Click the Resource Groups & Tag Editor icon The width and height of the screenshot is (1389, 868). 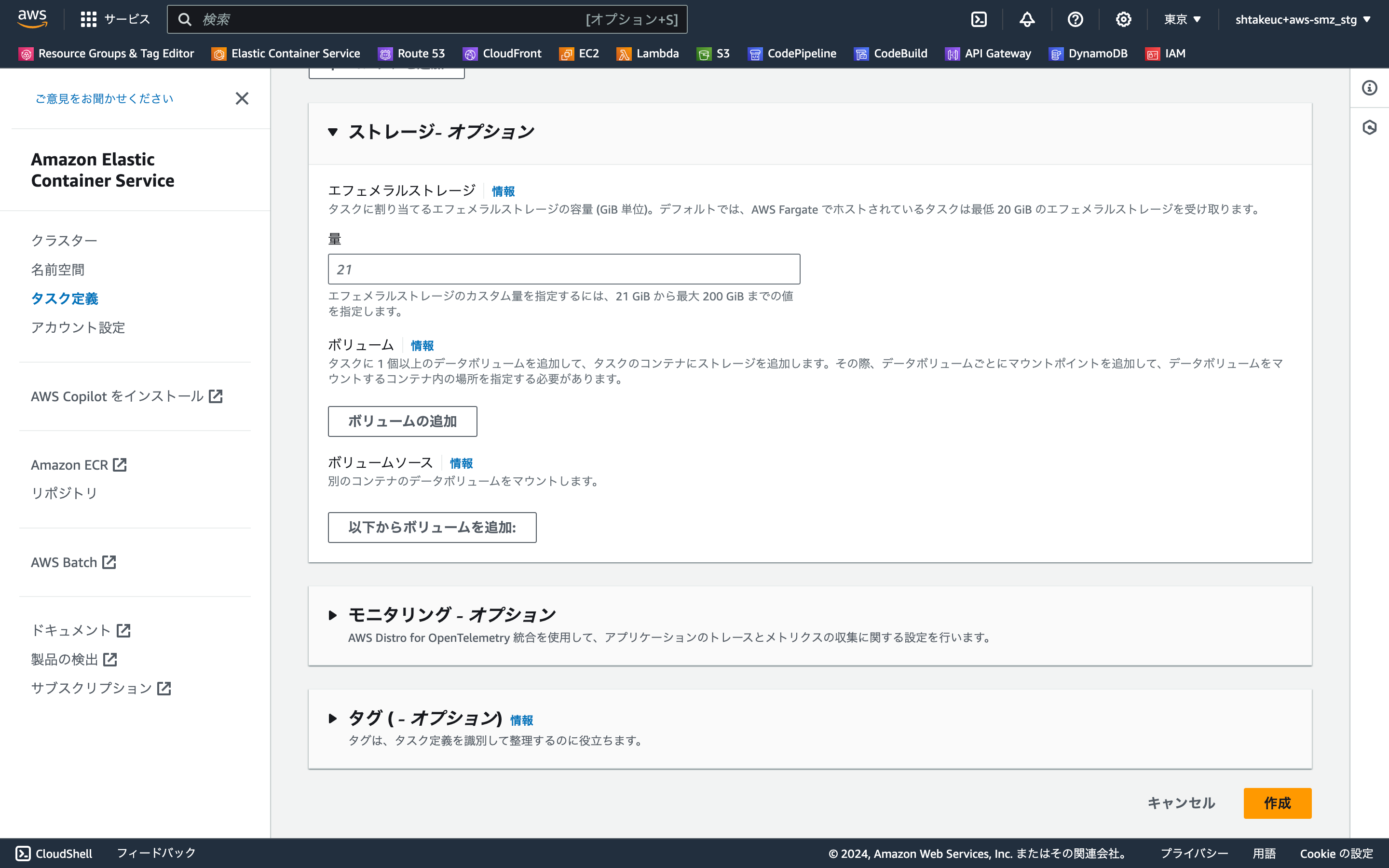click(26, 54)
